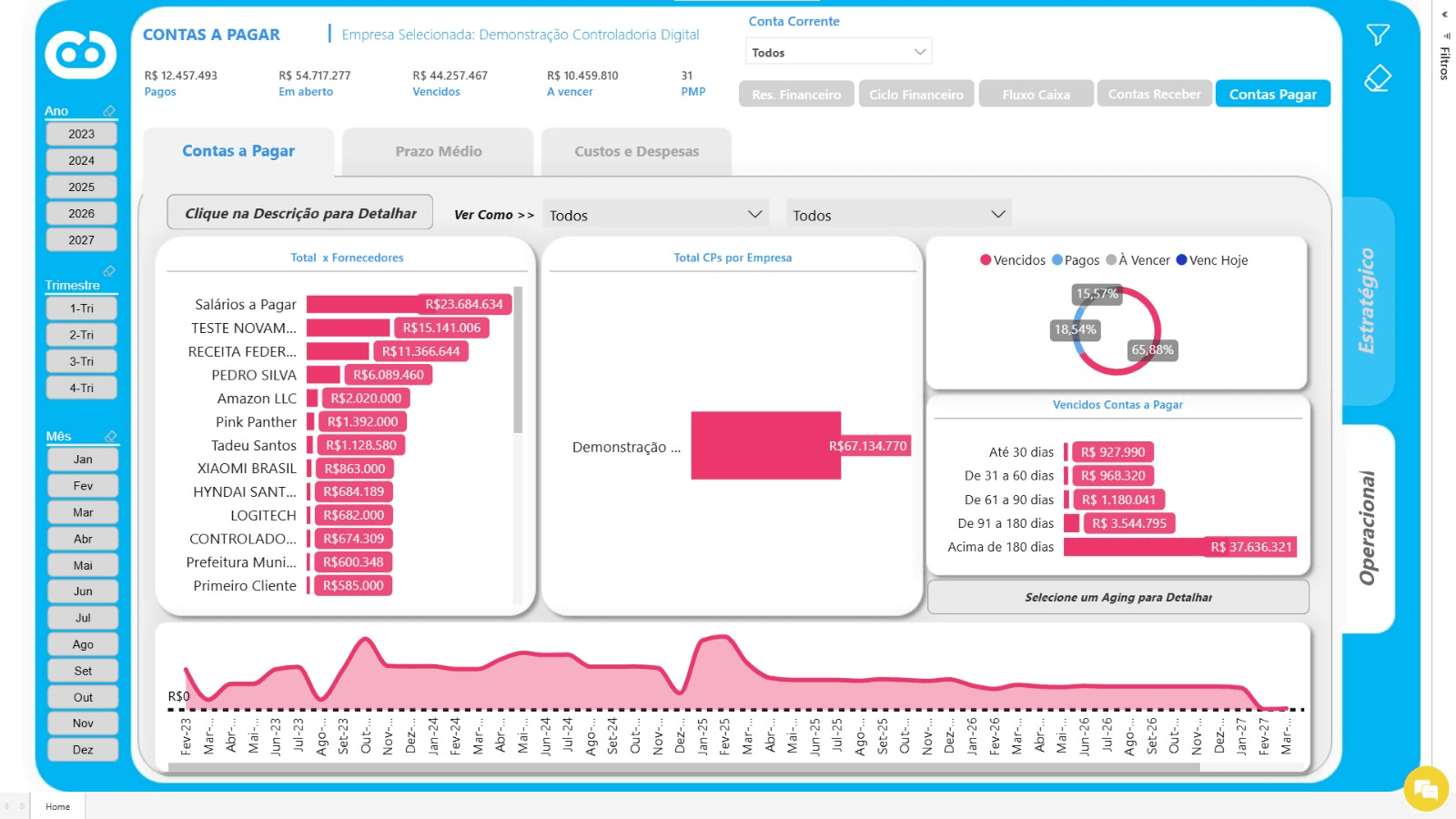The height and width of the screenshot is (819, 1456).
Task: Toggle the 2025 year slicer
Action: [82, 187]
